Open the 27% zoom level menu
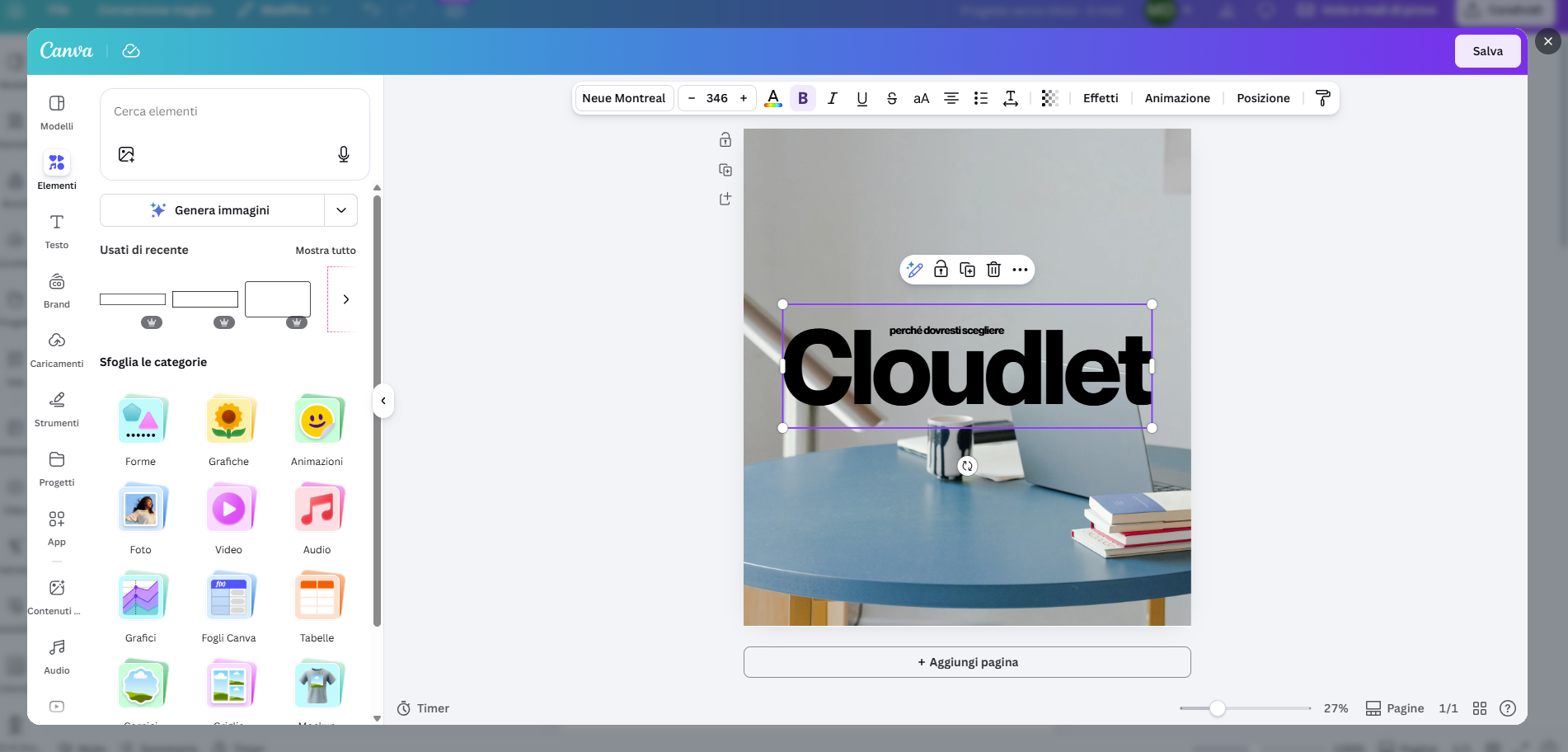 (x=1336, y=708)
